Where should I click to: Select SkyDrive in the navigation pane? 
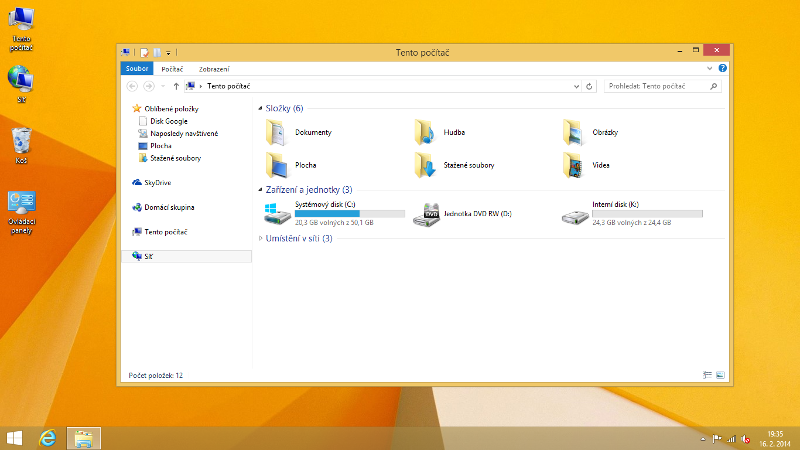(x=157, y=183)
